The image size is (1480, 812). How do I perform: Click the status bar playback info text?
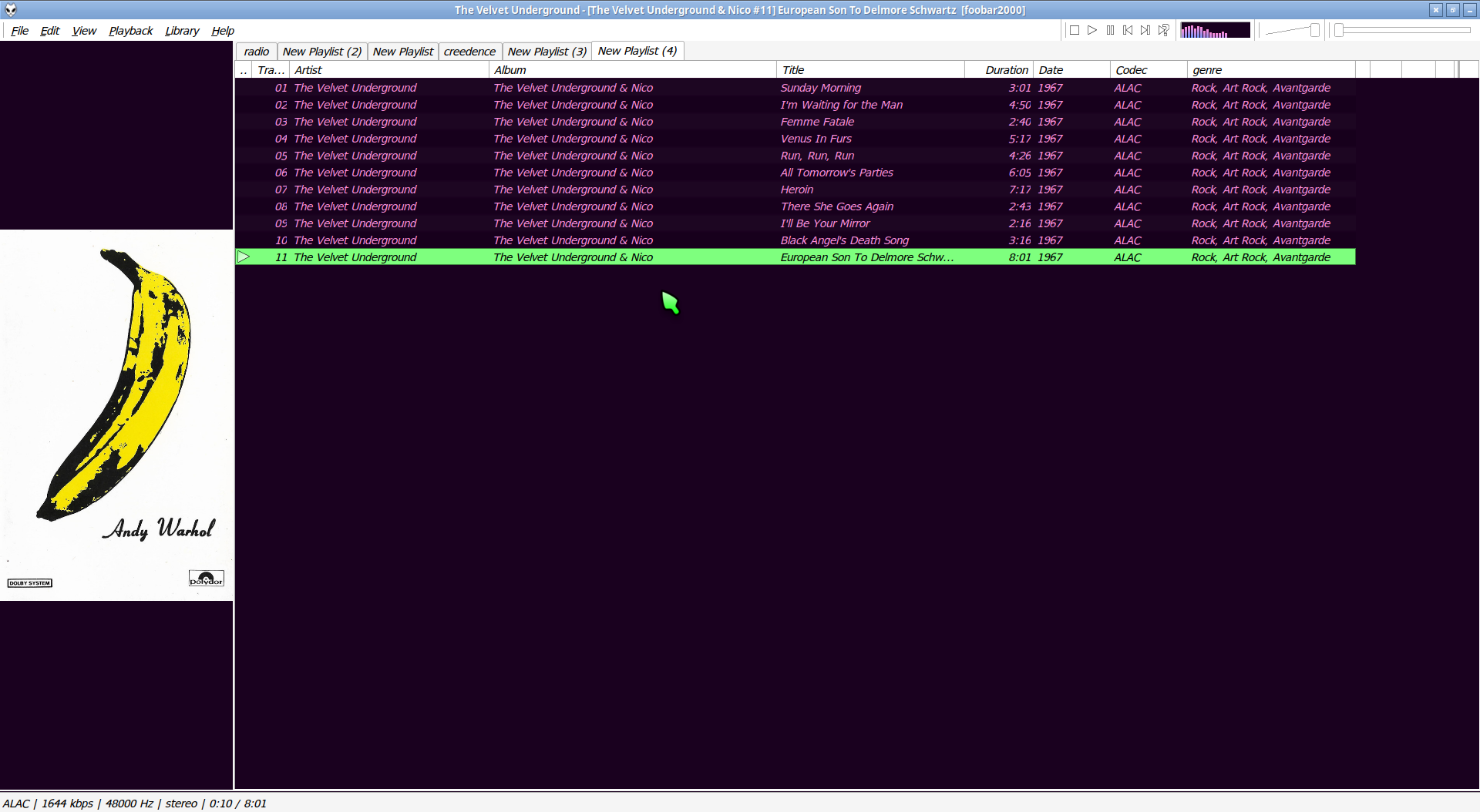pos(135,804)
